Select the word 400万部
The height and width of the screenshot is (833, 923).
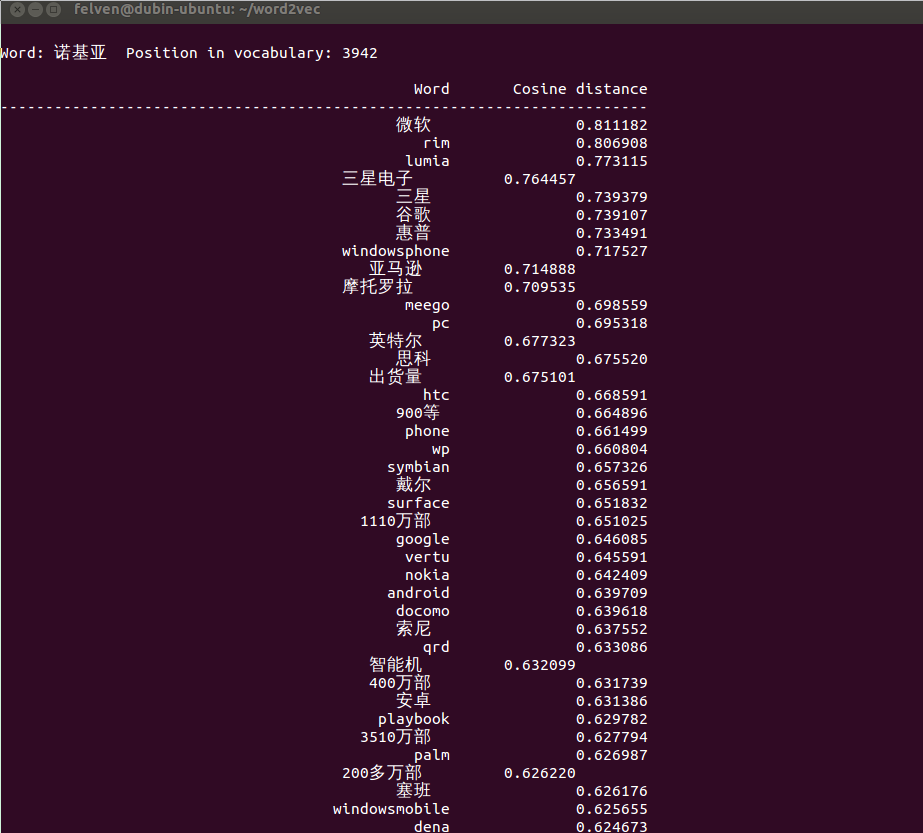coord(400,683)
